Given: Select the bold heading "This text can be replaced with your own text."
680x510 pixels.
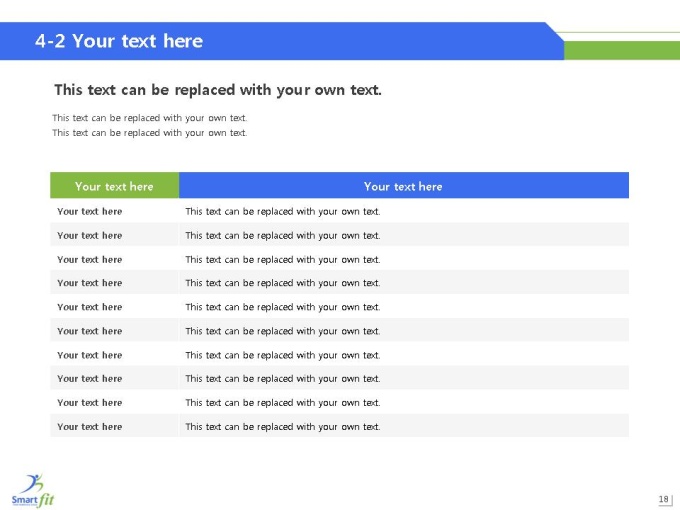Looking at the screenshot, I should 218,90.
